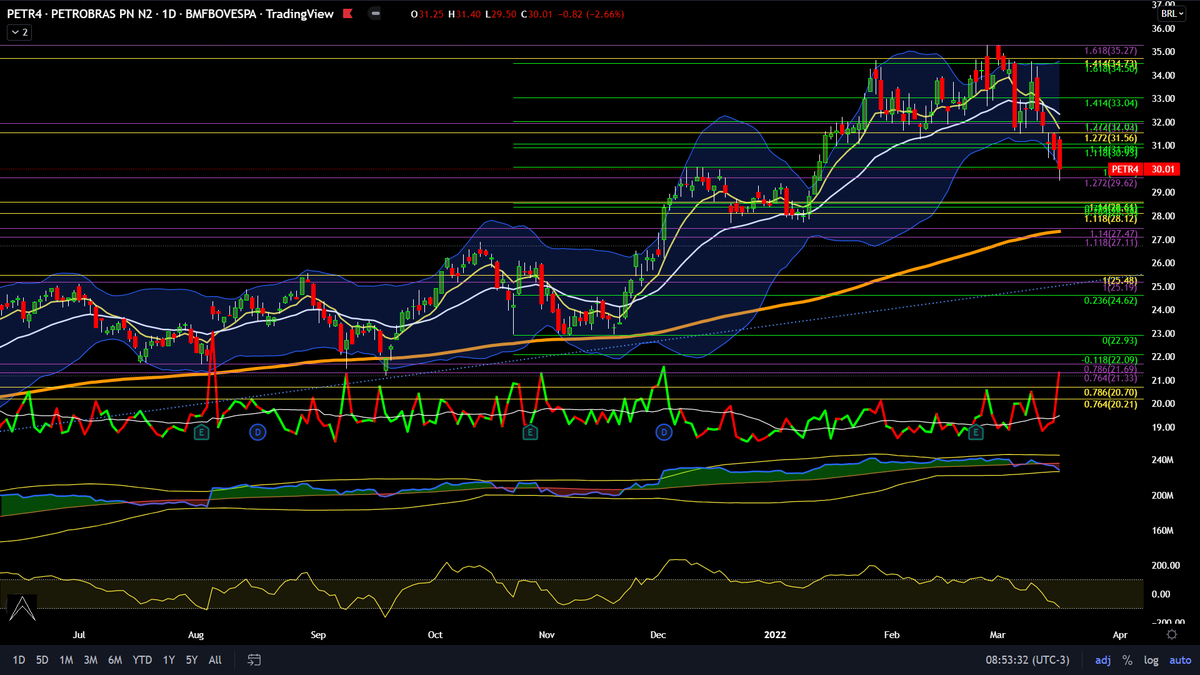The image size is (1200, 675).
Task: Click the 200.00 value on oscillator scale
Action: click(x=1167, y=565)
